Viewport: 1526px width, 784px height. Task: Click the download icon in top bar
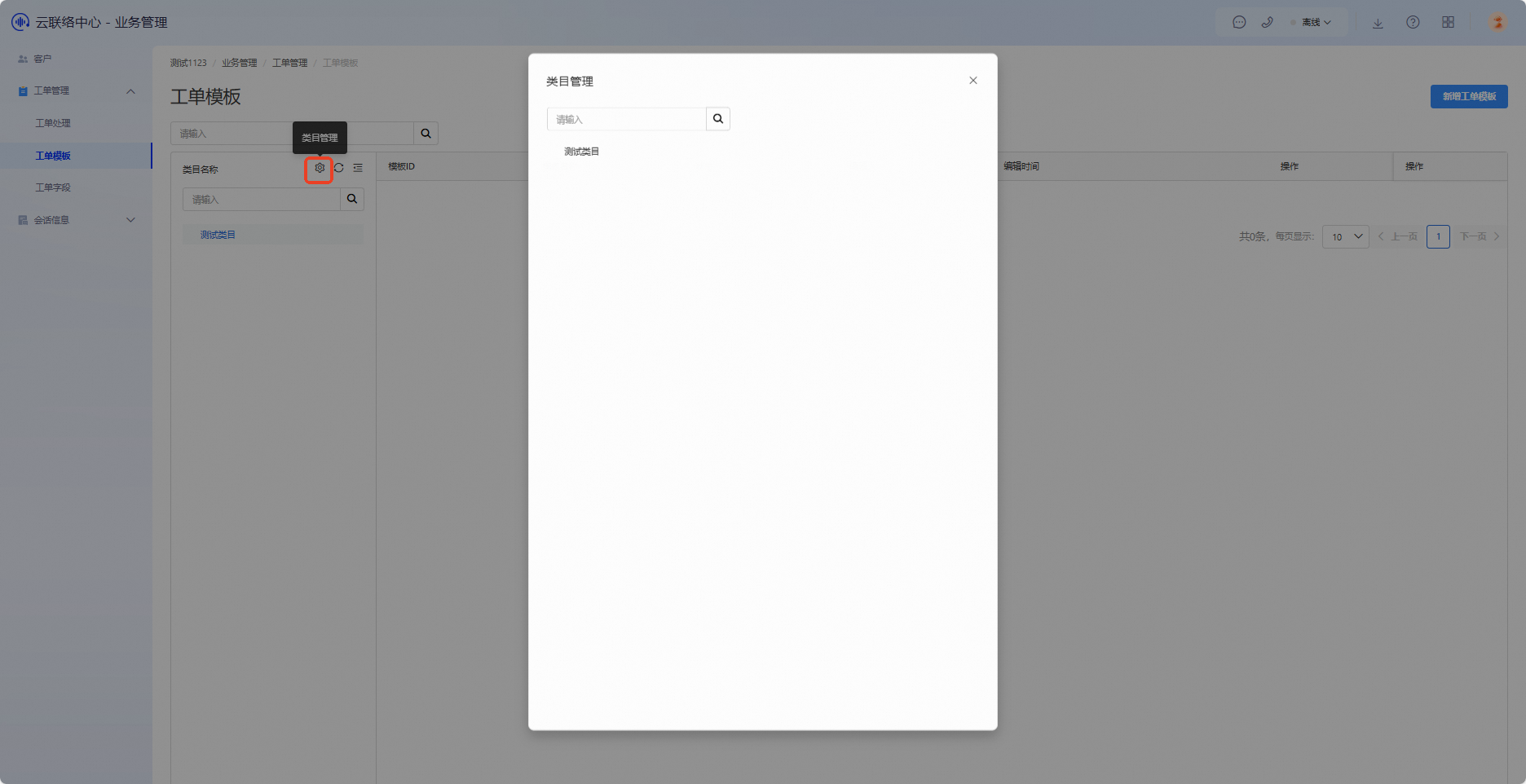(x=1378, y=23)
